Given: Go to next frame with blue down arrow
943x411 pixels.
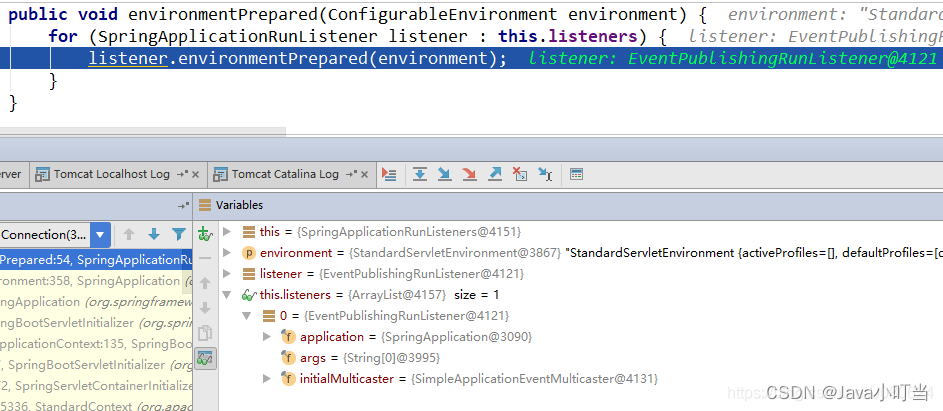Looking at the screenshot, I should [154, 235].
